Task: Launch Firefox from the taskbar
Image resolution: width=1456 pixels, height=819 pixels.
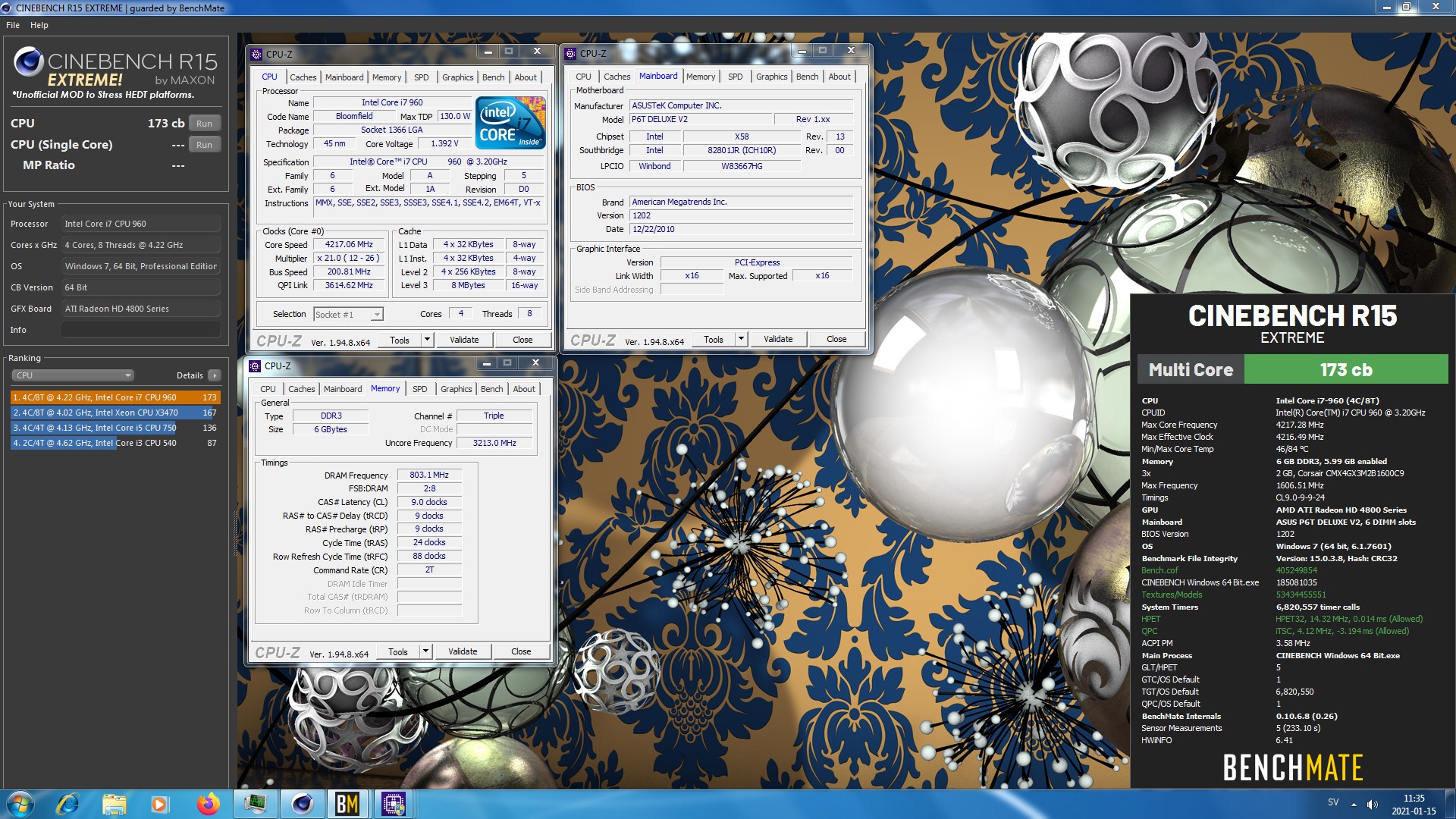Action: (x=207, y=804)
